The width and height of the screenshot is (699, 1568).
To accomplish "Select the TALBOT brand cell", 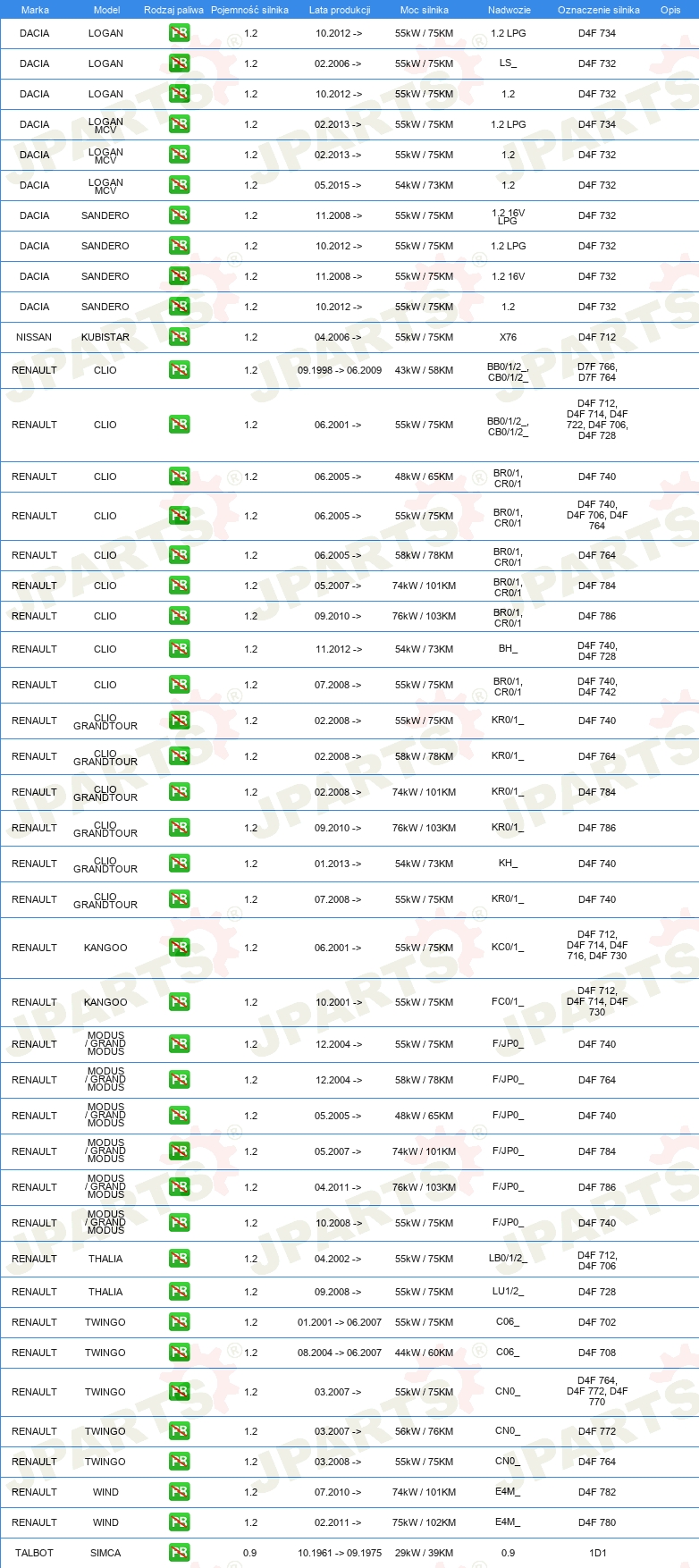I will tap(34, 1553).
